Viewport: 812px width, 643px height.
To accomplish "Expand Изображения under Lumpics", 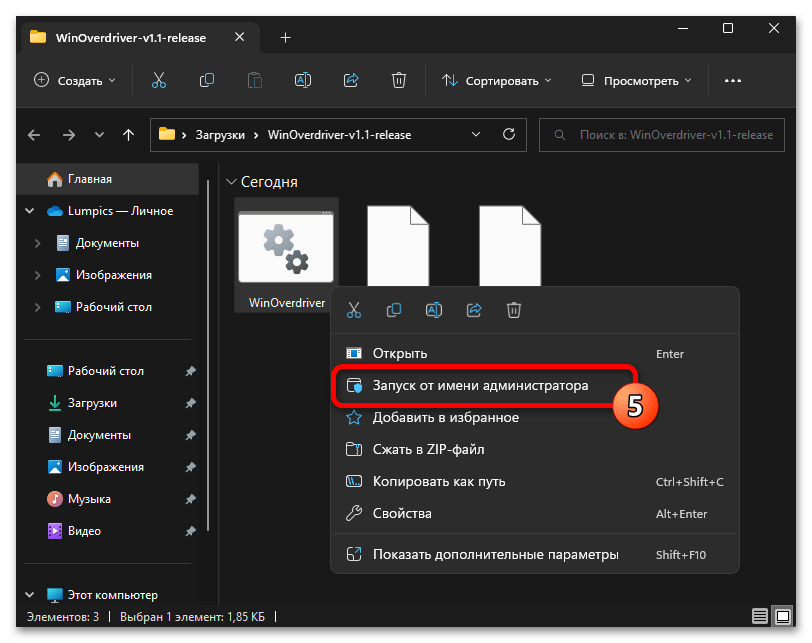I will [x=37, y=275].
